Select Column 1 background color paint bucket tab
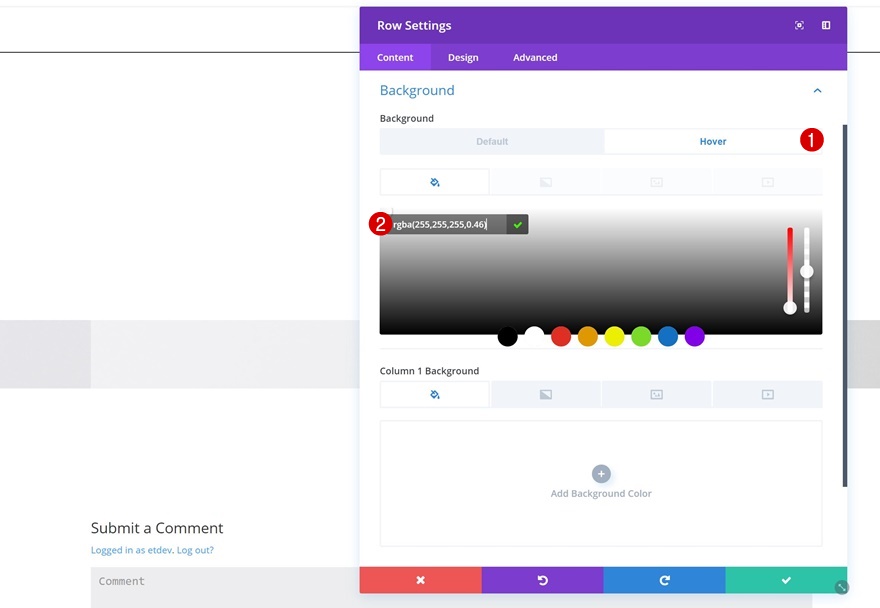This screenshot has height=608, width=880. 434,395
